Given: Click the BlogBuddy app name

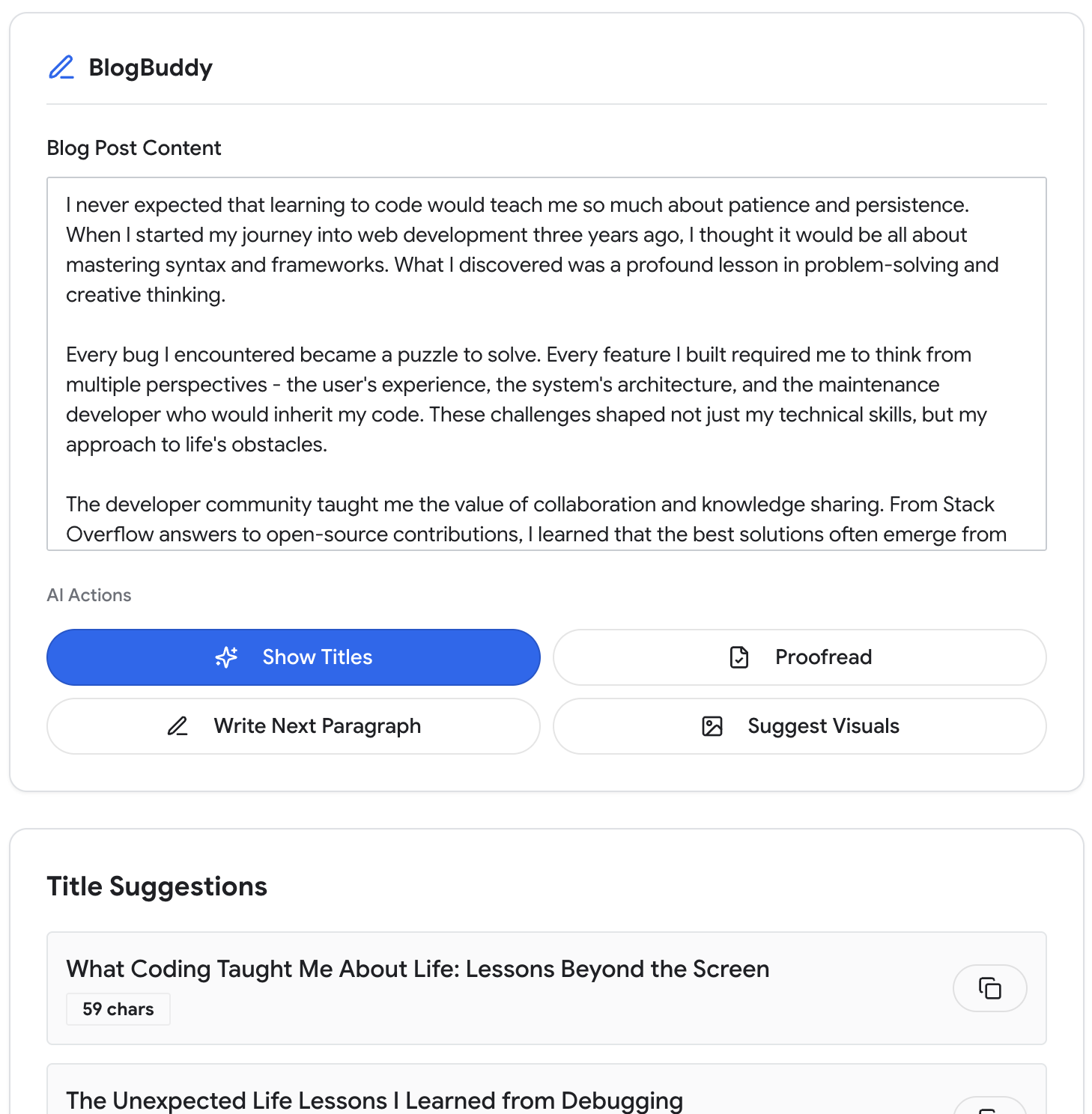Looking at the screenshot, I should click(x=151, y=67).
